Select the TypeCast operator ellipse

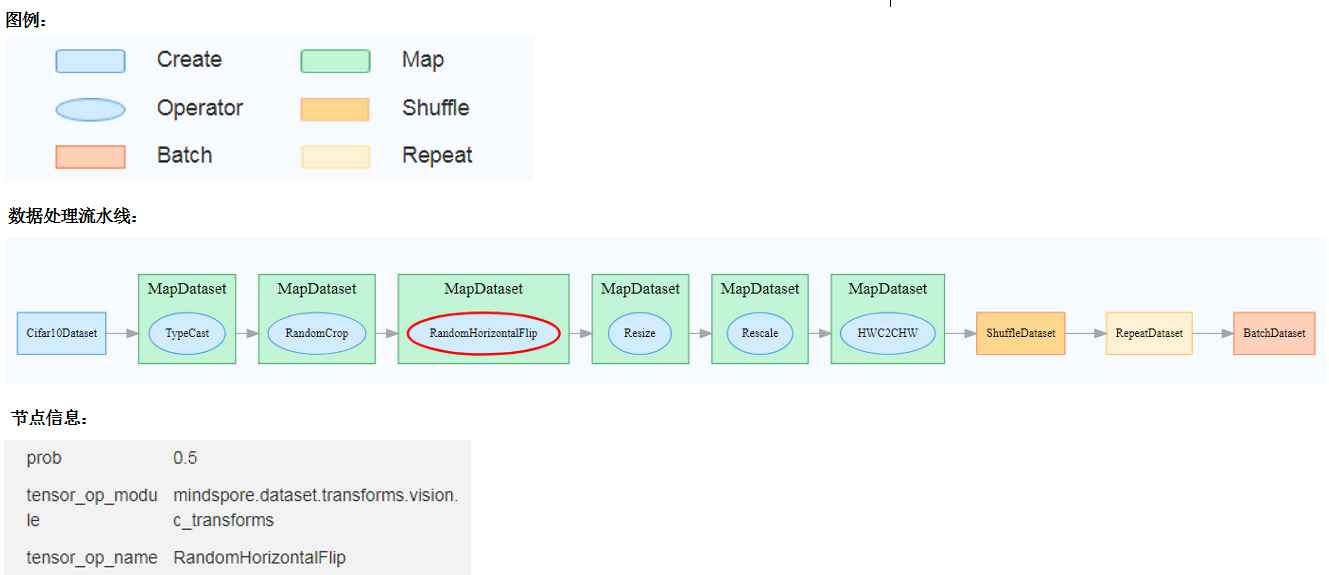point(187,333)
